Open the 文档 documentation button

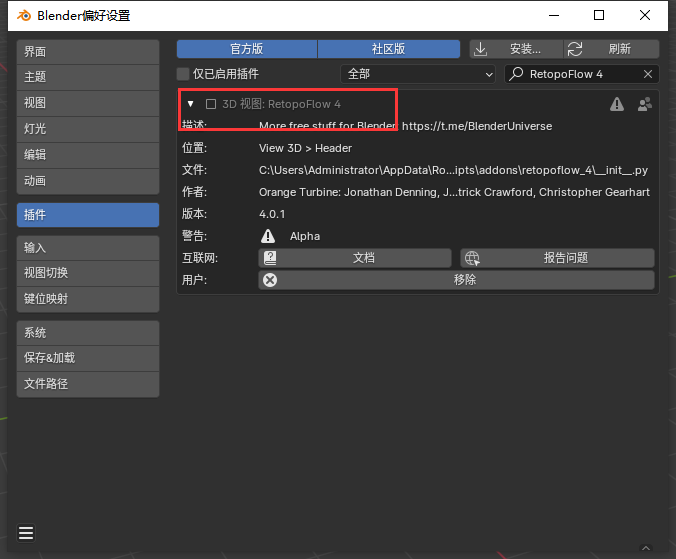pyautogui.click(x=355, y=258)
